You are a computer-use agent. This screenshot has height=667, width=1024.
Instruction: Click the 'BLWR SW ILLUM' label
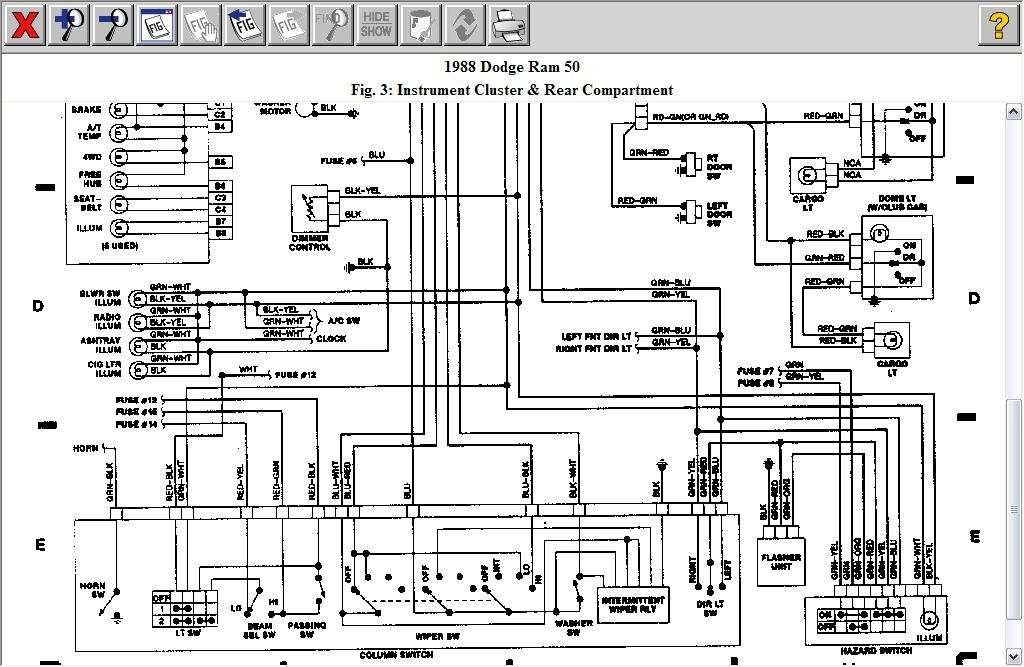[101, 298]
